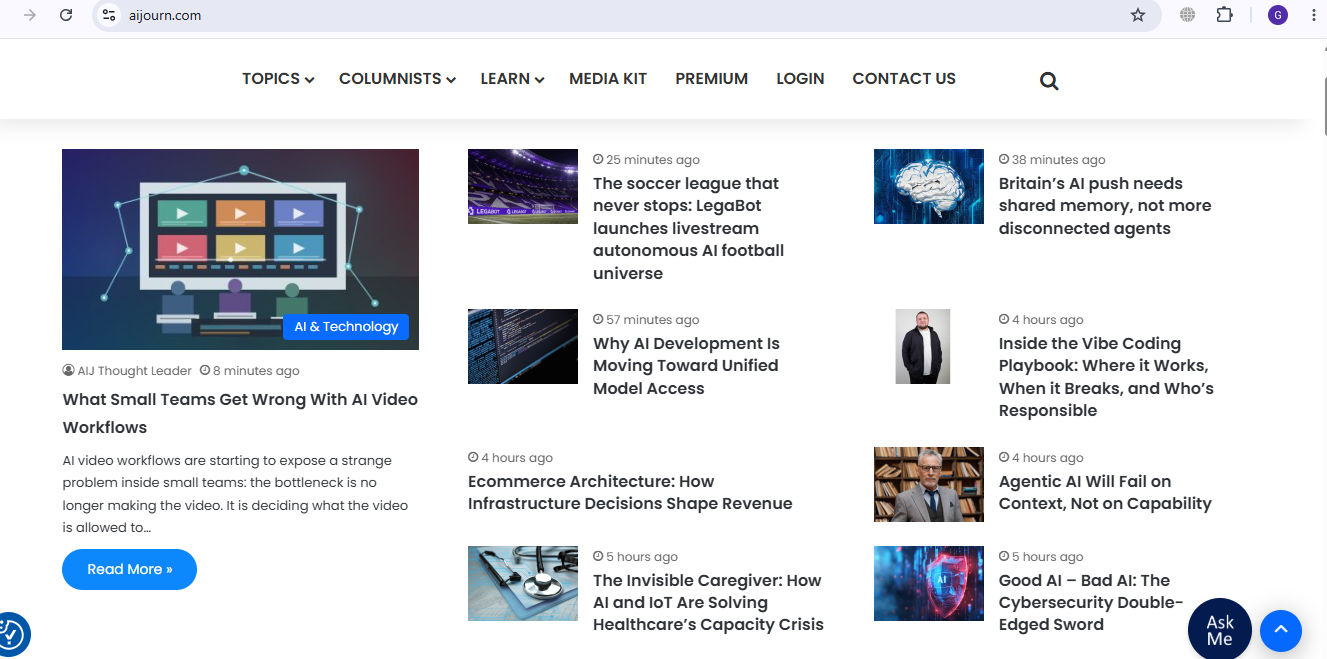The image size is (1327, 659).
Task: Click the browser forward arrow
Action: click(x=30, y=15)
